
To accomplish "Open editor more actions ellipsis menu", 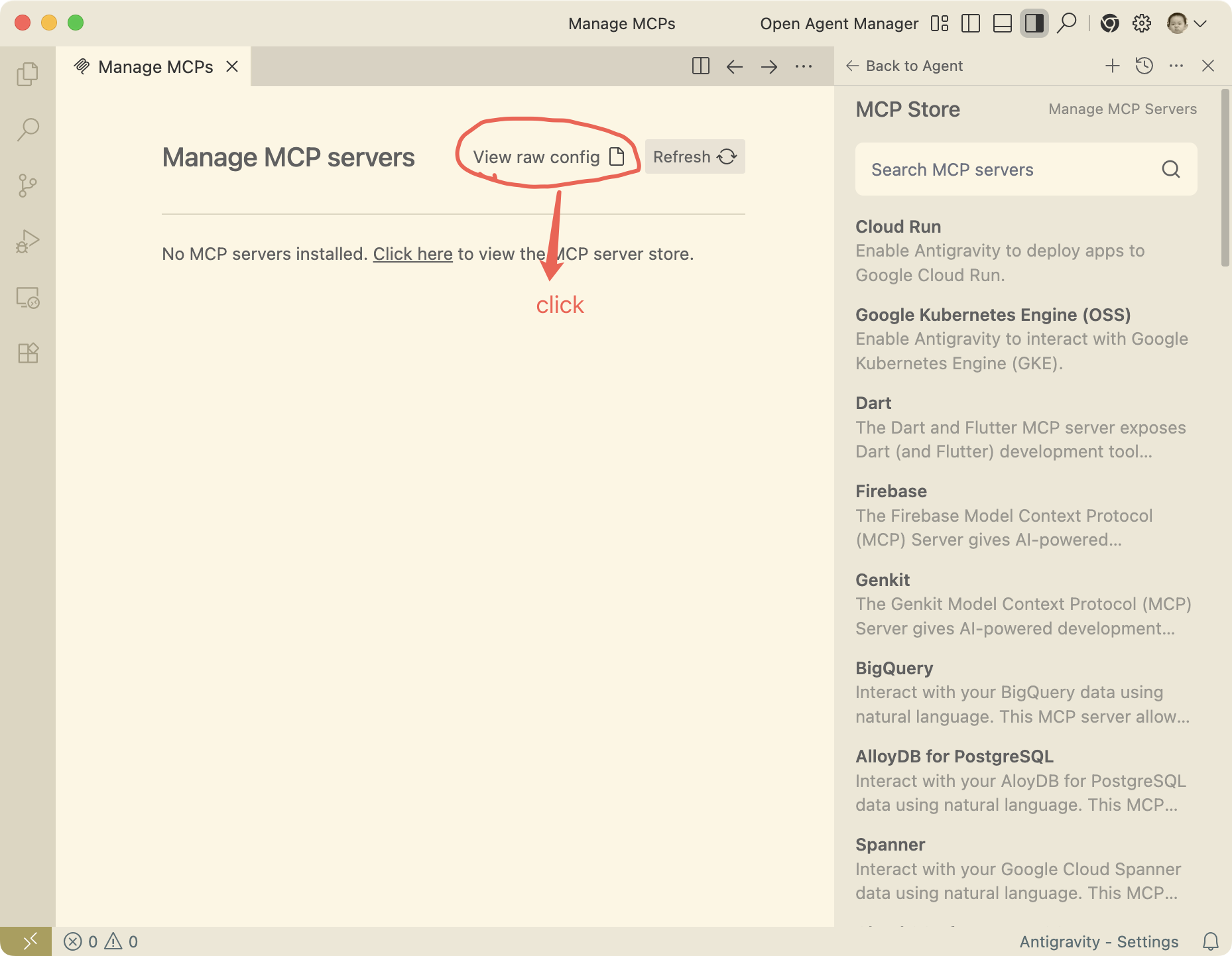I will pos(803,66).
